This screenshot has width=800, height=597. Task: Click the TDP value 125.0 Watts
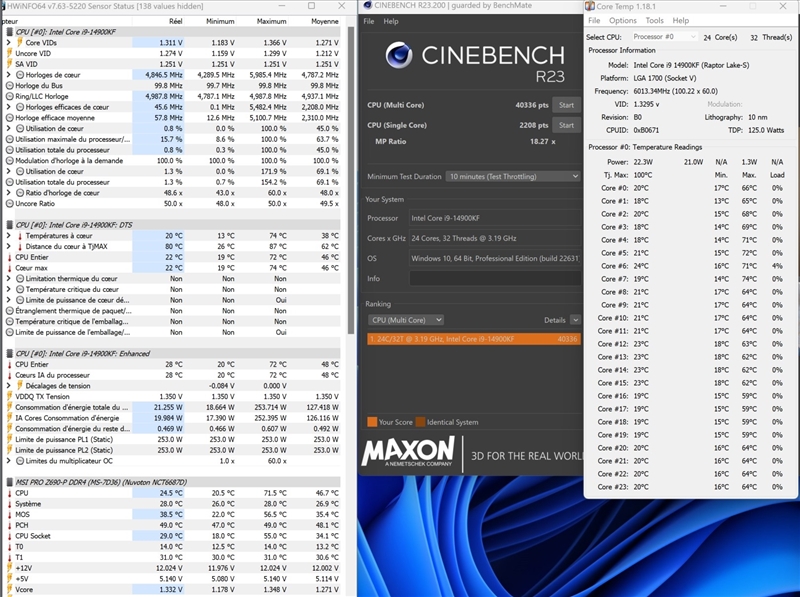coord(766,130)
